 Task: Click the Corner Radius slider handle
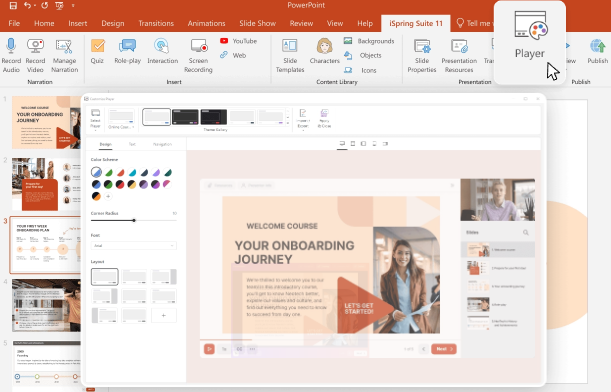[x=134, y=221]
